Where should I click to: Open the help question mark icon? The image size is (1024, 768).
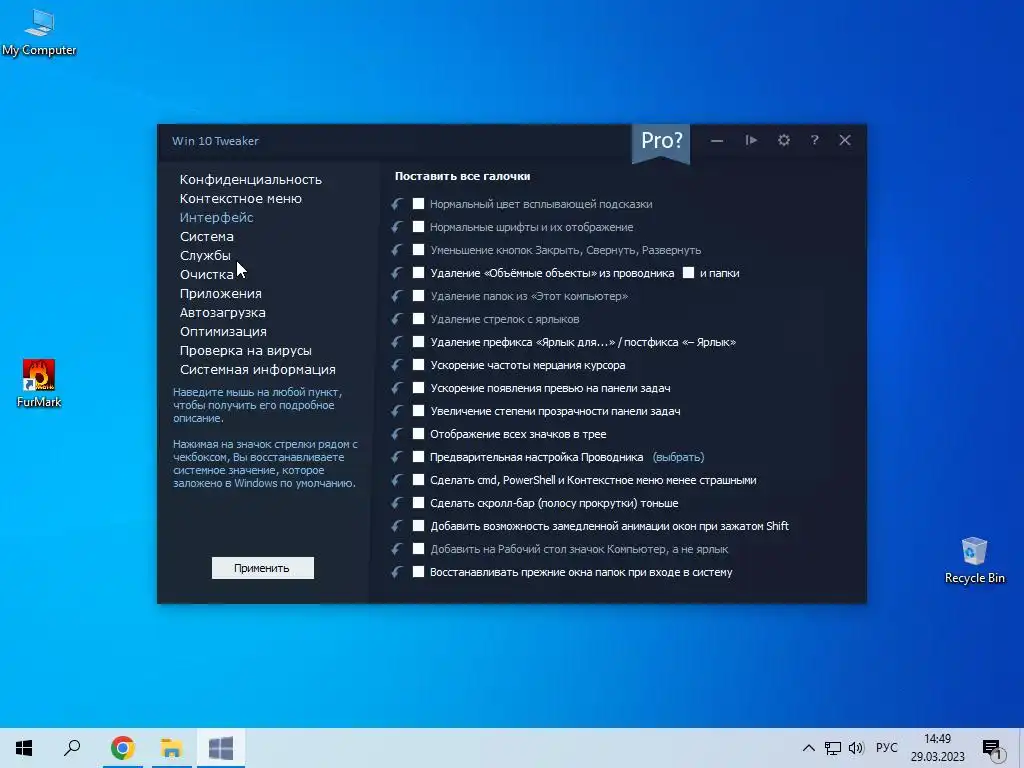click(x=814, y=140)
